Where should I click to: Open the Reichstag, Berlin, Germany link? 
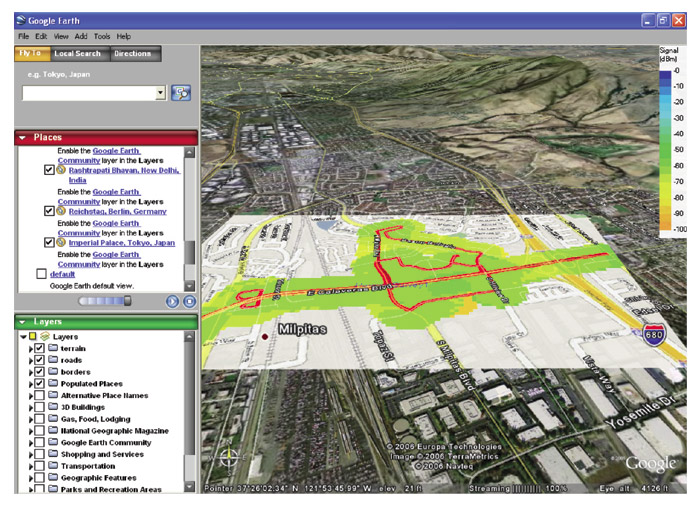(117, 211)
